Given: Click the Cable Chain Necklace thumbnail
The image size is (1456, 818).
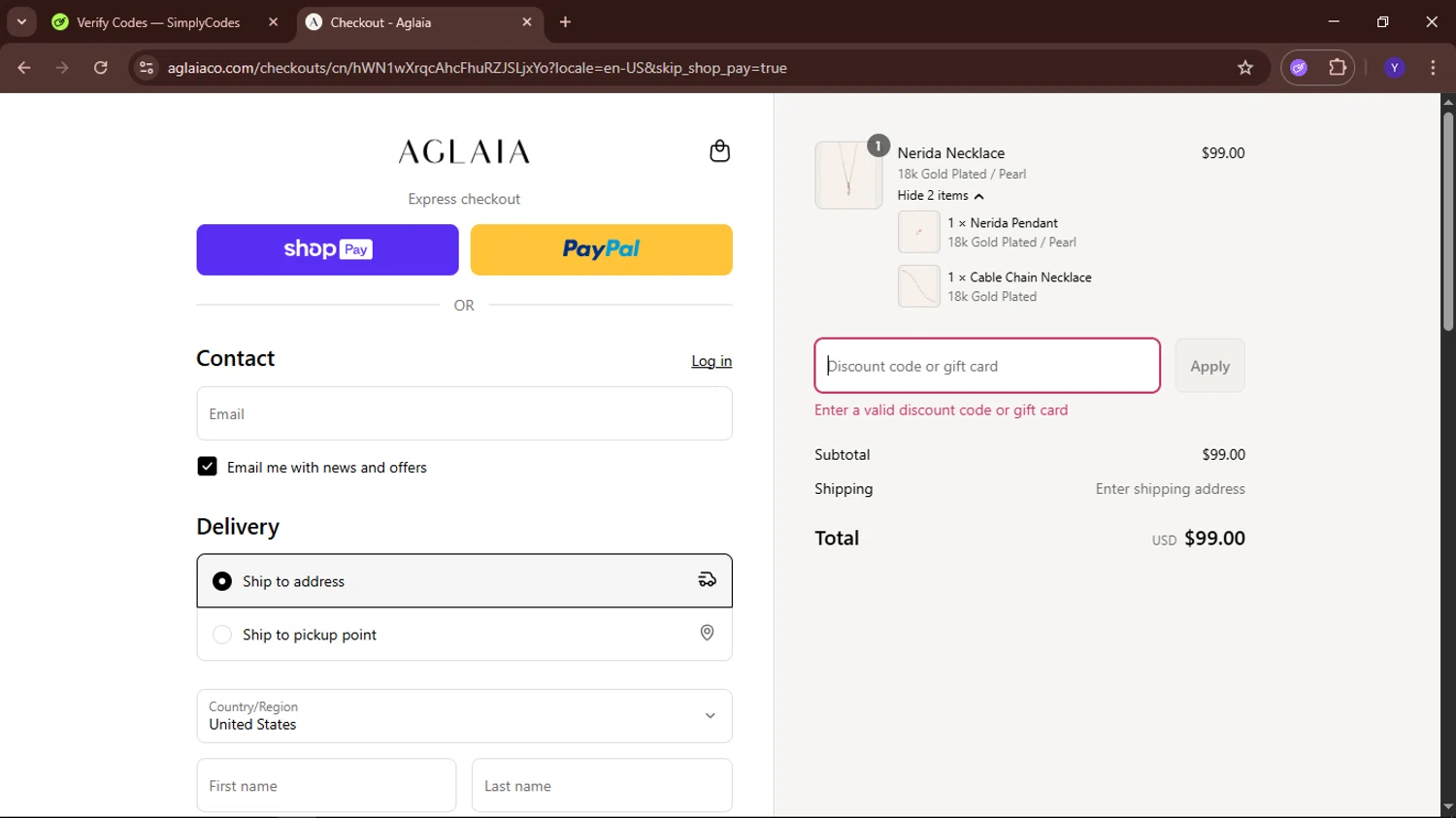Looking at the screenshot, I should 918,286.
